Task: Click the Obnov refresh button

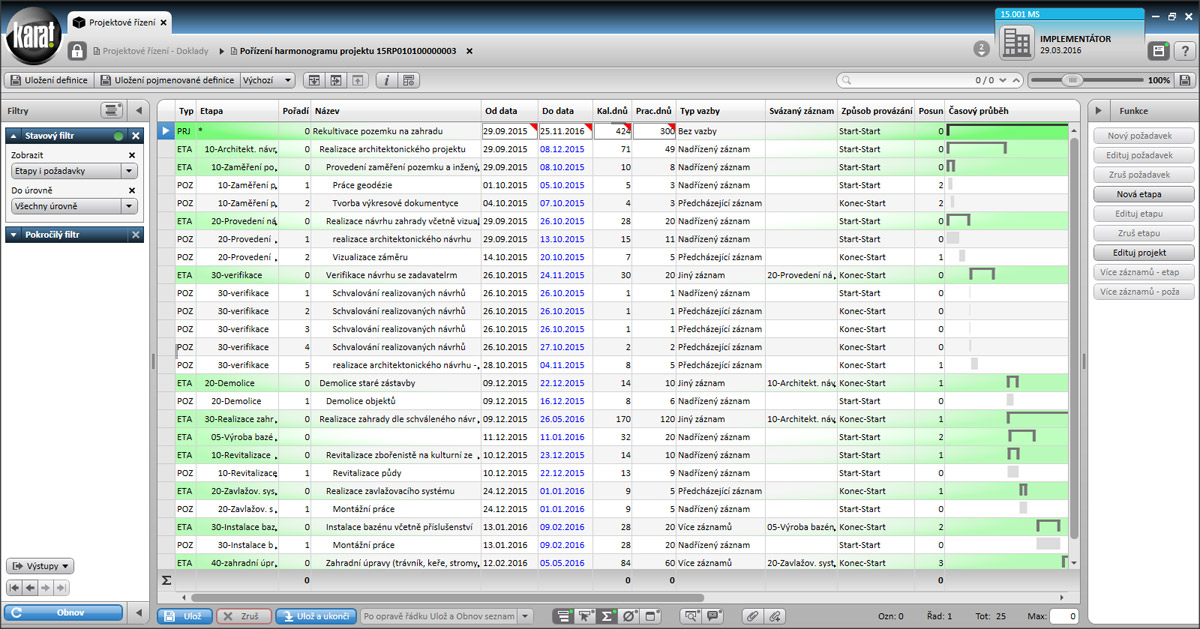Action: pos(62,612)
